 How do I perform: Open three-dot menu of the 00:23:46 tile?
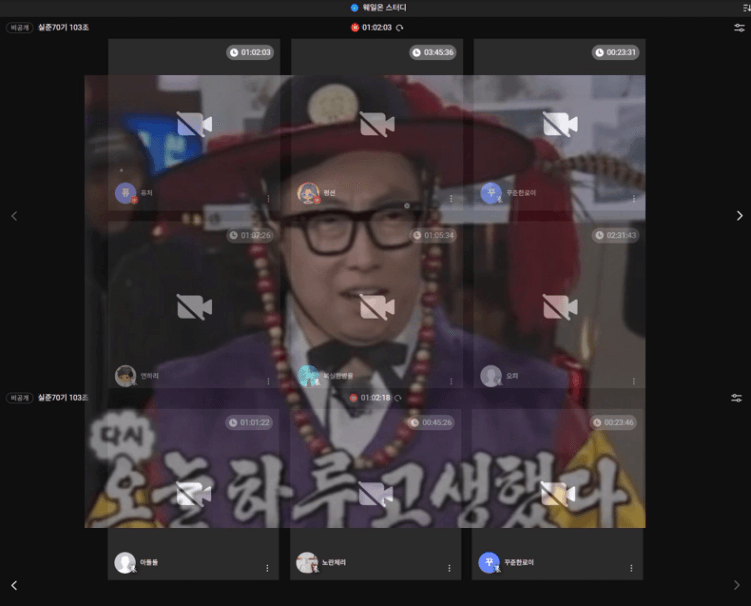coord(631,568)
